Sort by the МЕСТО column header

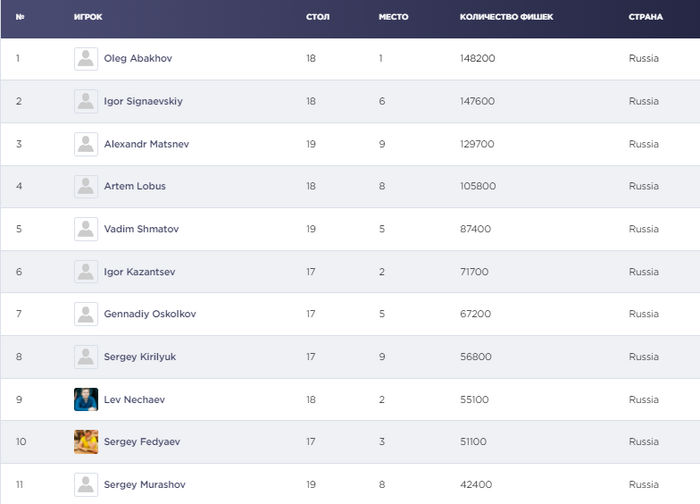(x=393, y=17)
